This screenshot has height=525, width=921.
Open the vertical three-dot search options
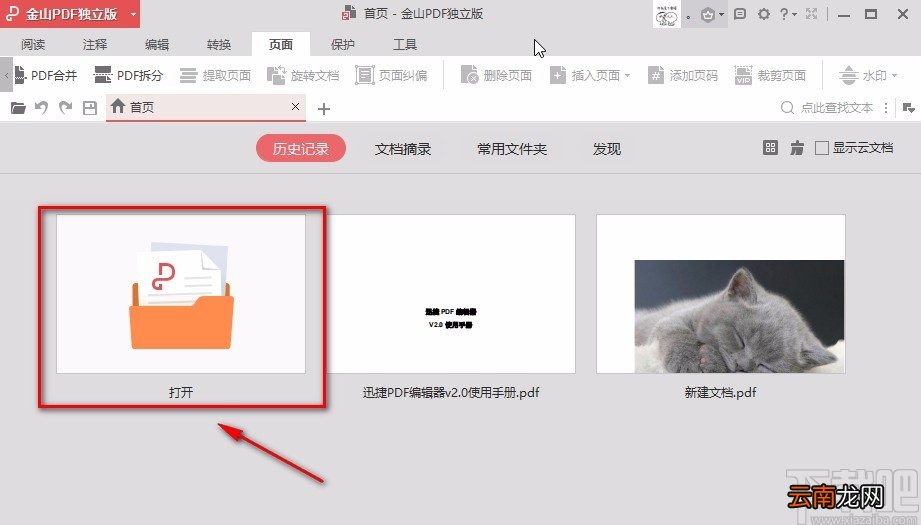tap(885, 108)
